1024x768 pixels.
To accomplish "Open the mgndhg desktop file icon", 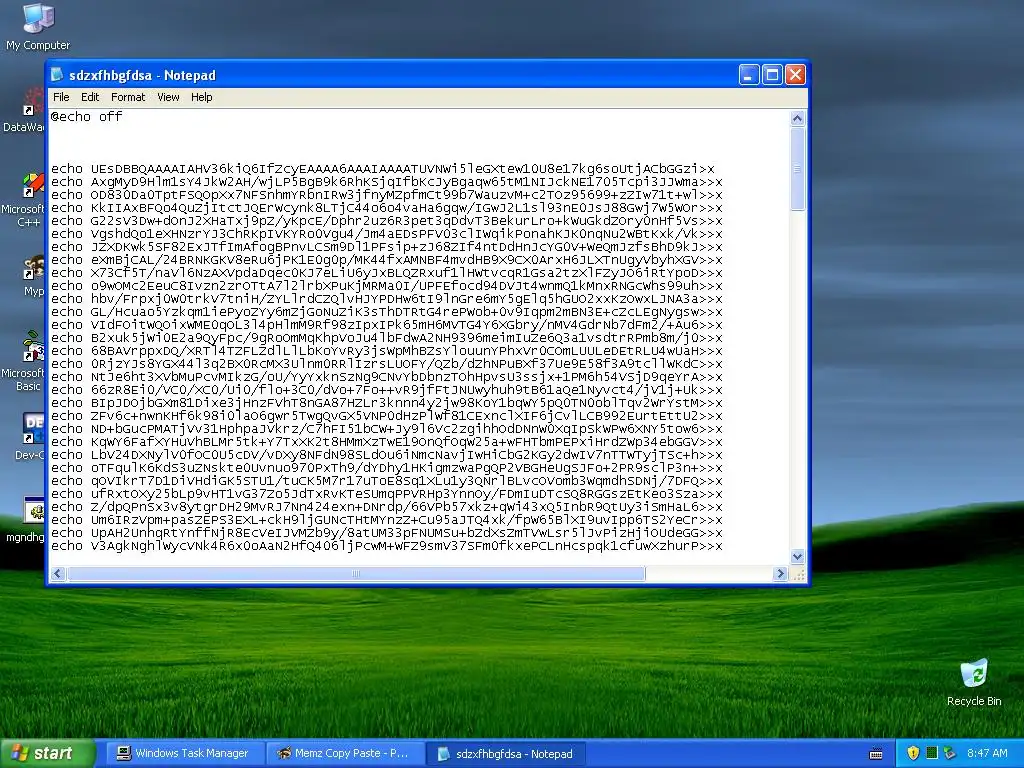I will coord(26,519).
